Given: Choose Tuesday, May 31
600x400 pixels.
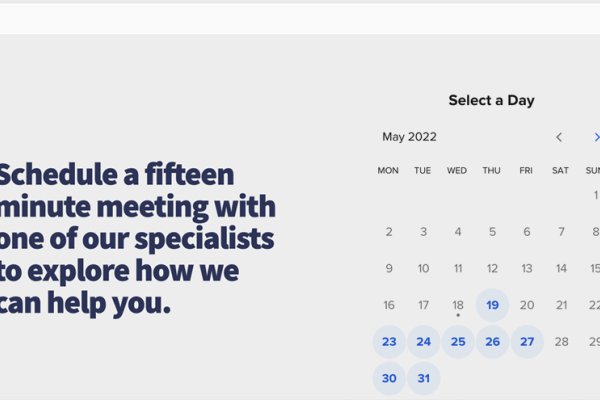Looking at the screenshot, I should tap(423, 378).
